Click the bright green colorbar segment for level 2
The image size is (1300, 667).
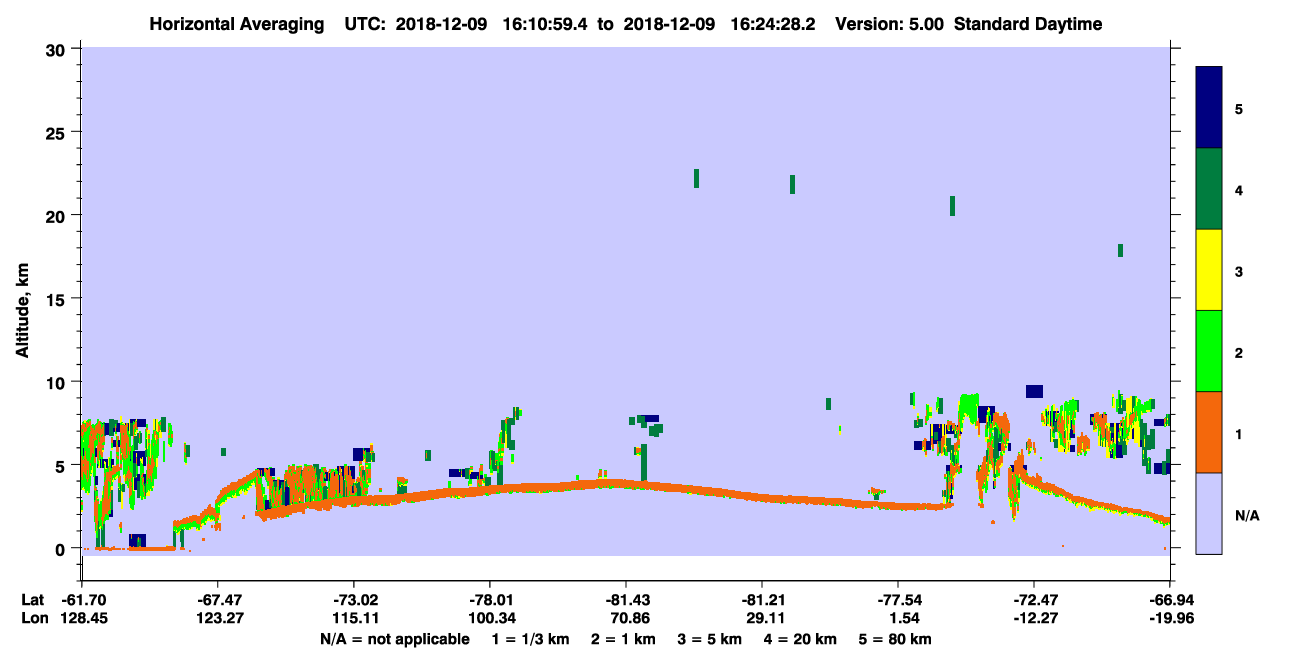click(1209, 351)
